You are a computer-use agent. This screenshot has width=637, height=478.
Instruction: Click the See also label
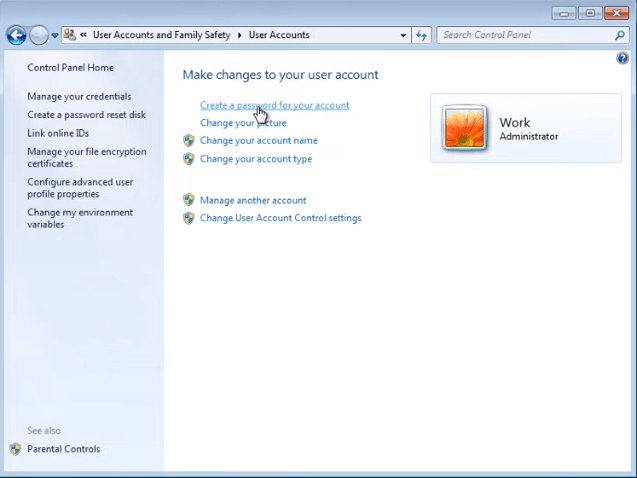(x=44, y=430)
